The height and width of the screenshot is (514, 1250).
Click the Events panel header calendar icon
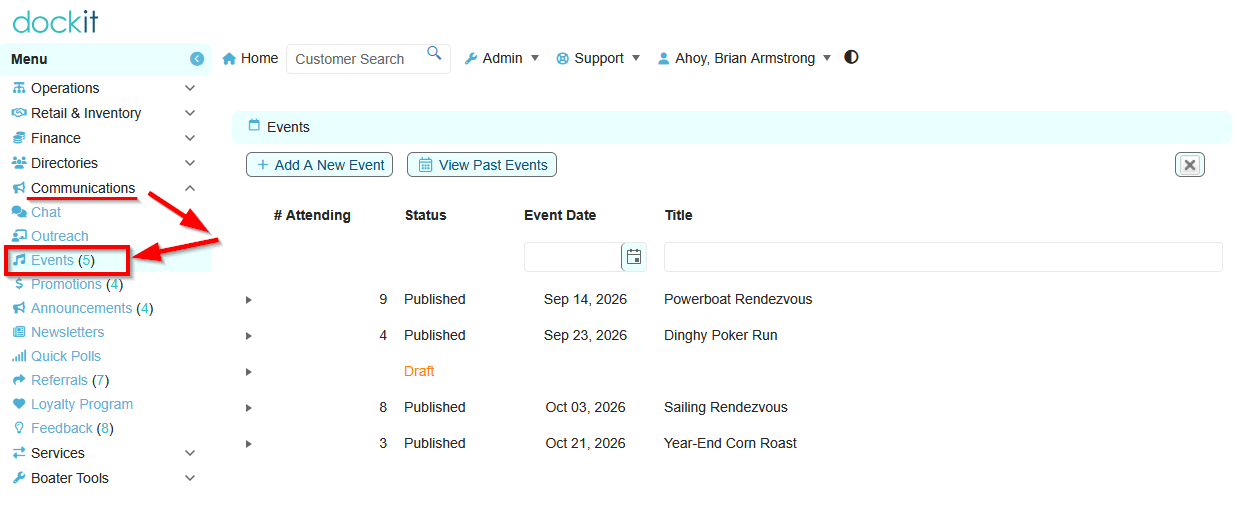[x=254, y=126]
